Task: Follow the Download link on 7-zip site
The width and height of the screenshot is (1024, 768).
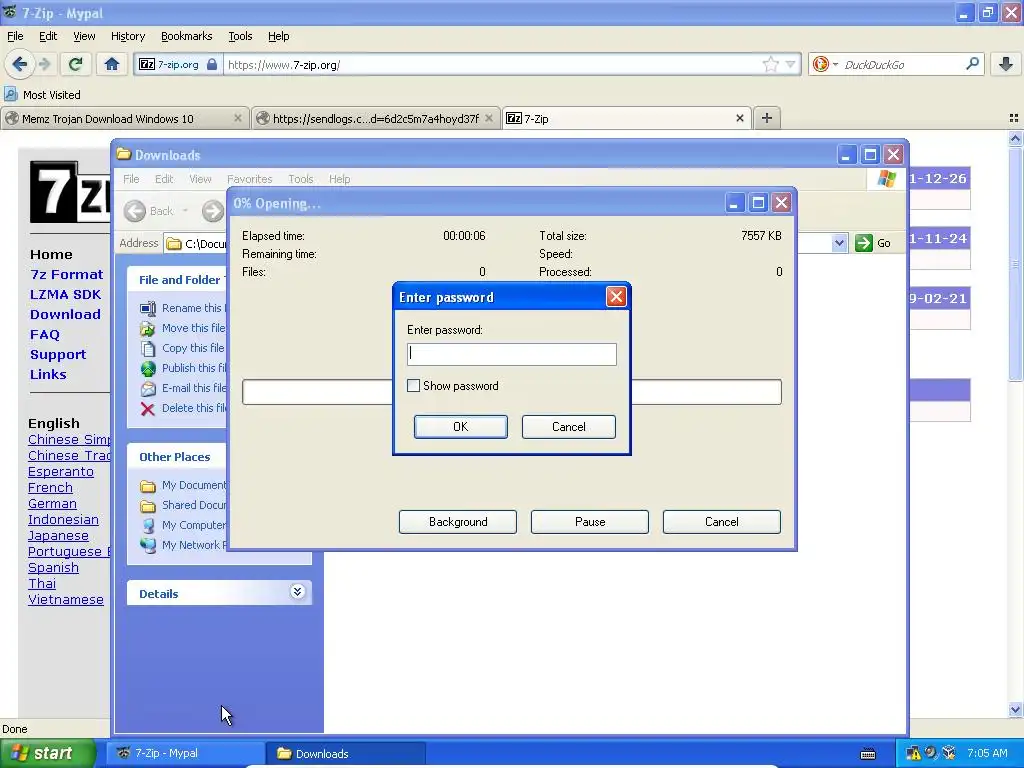Action: [65, 314]
